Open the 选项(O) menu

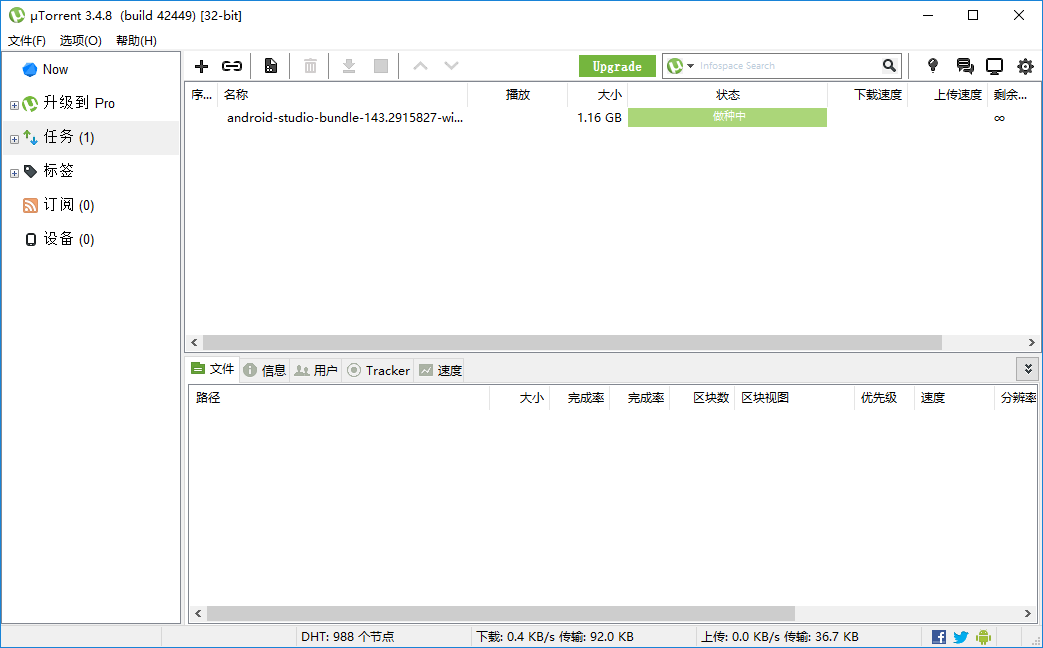click(x=80, y=41)
